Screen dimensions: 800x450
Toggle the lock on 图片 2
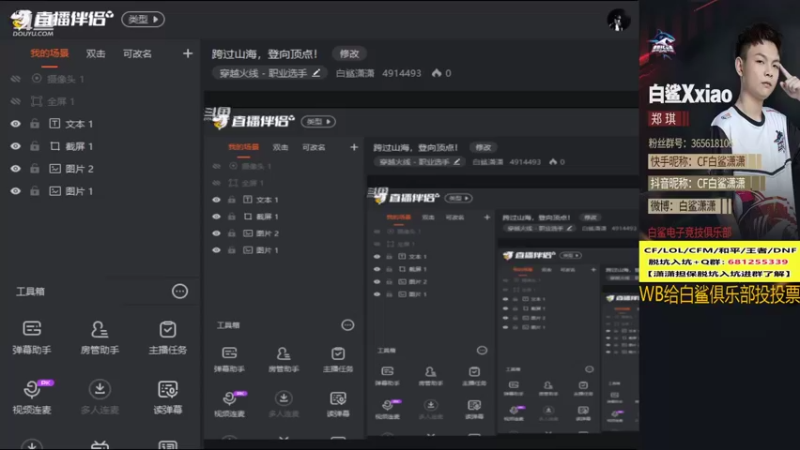[35, 168]
